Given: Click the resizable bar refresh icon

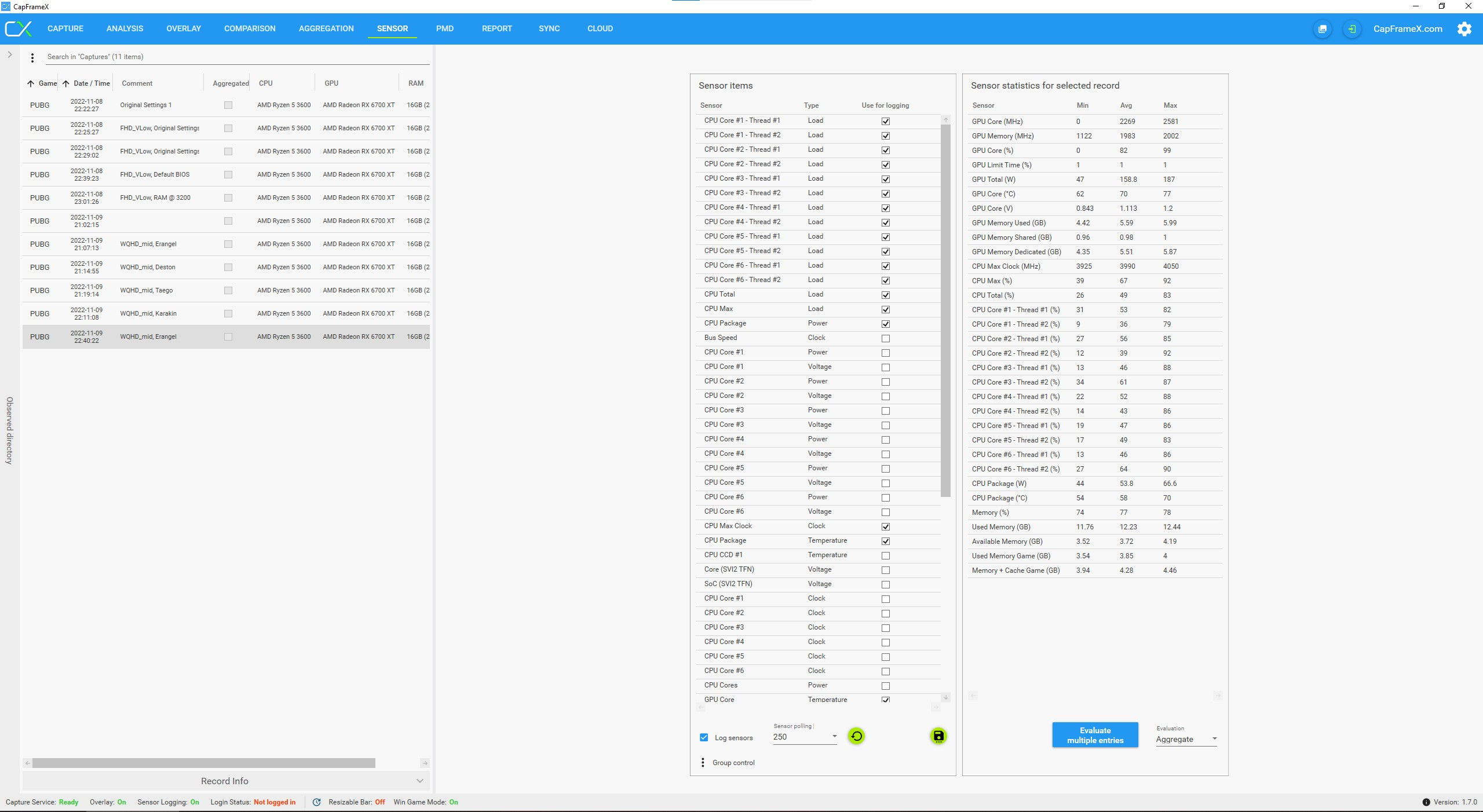Looking at the screenshot, I should click(316, 802).
